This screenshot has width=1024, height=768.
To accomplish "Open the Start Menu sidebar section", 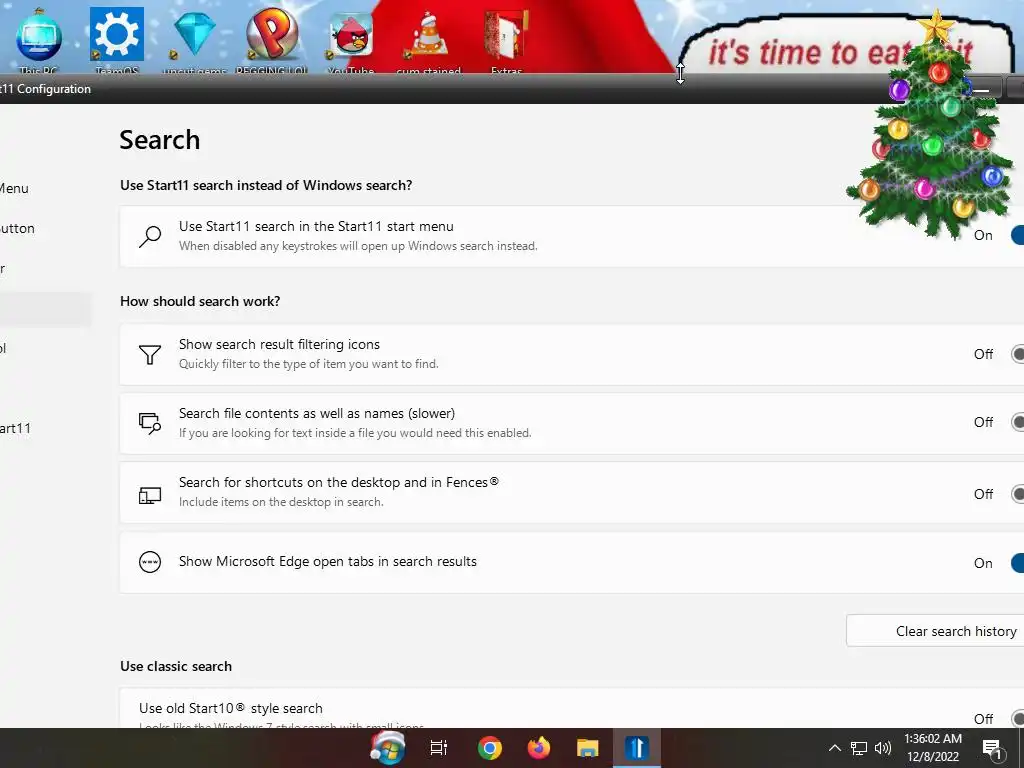I will click(x=14, y=189).
